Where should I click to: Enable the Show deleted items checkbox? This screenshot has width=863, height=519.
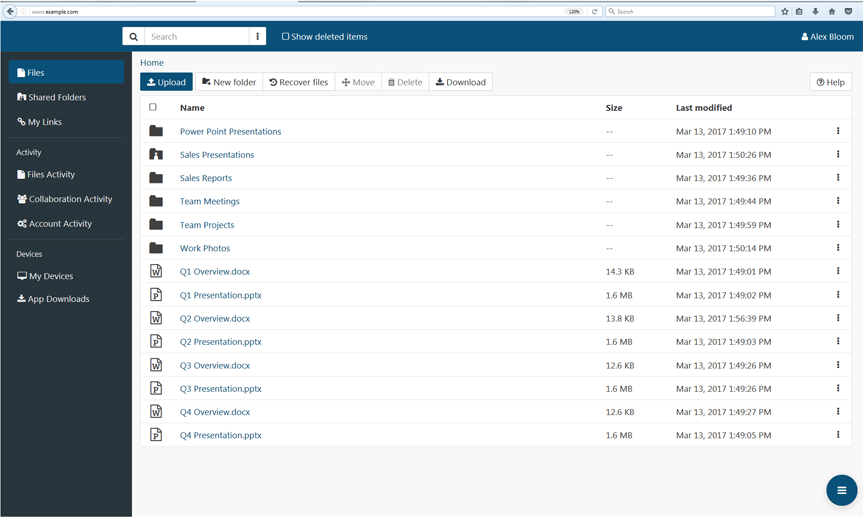pyautogui.click(x=285, y=37)
